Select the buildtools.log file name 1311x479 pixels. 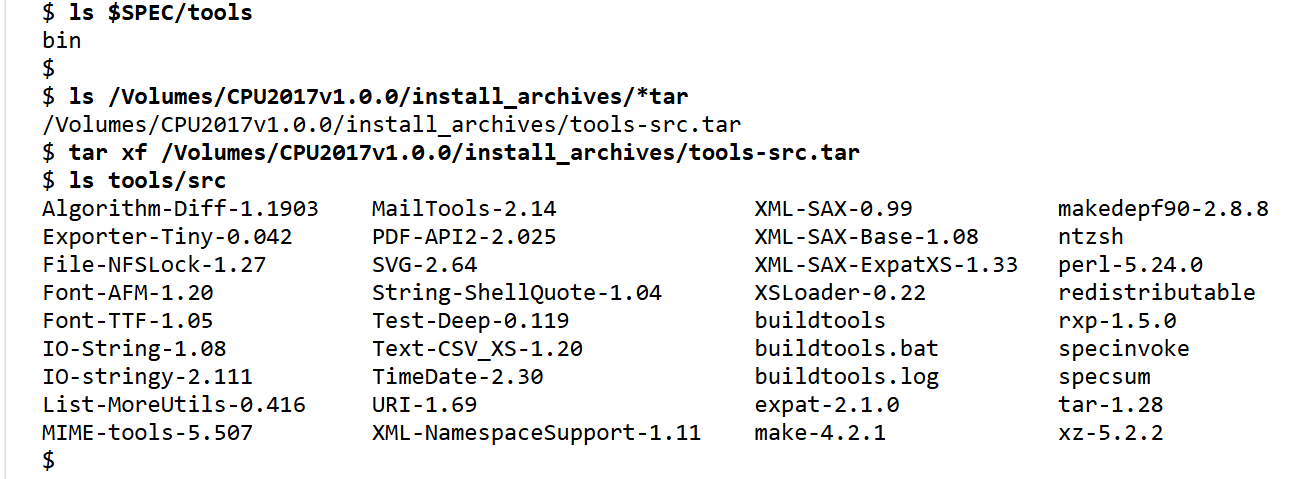[x=846, y=377]
